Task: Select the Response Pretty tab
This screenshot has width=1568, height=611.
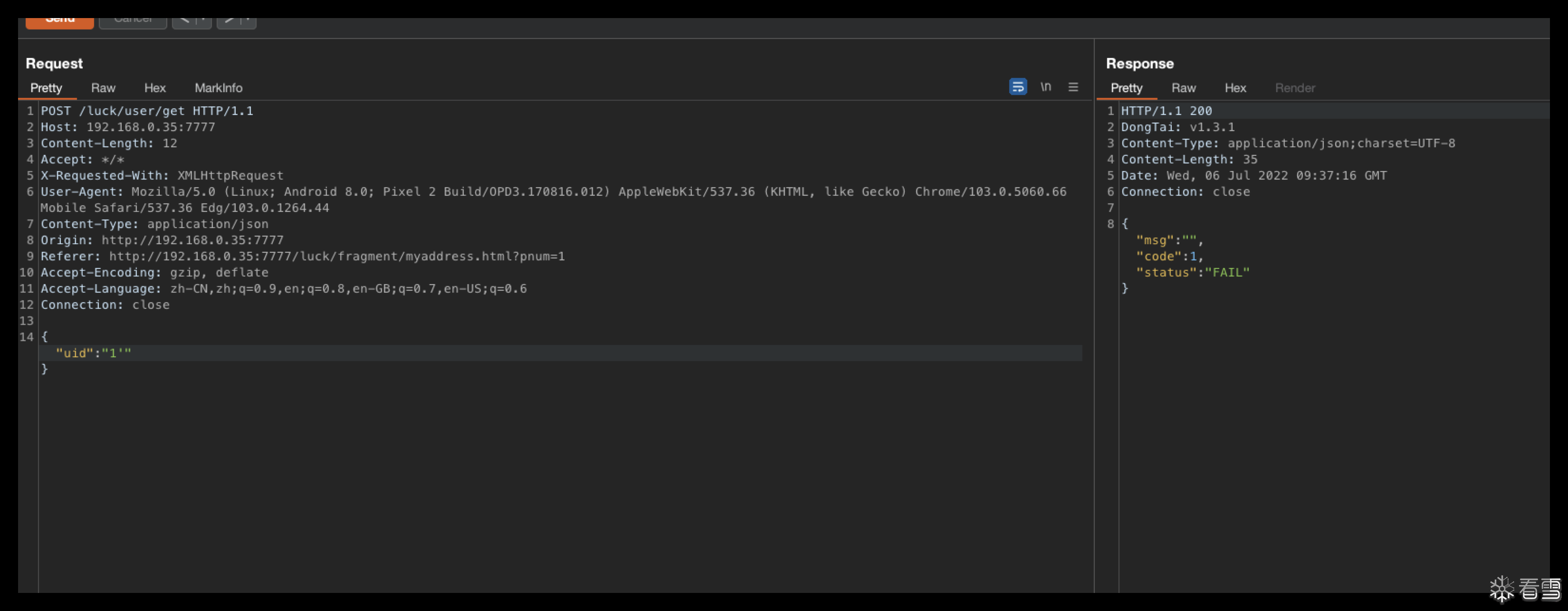Action: (x=1126, y=88)
